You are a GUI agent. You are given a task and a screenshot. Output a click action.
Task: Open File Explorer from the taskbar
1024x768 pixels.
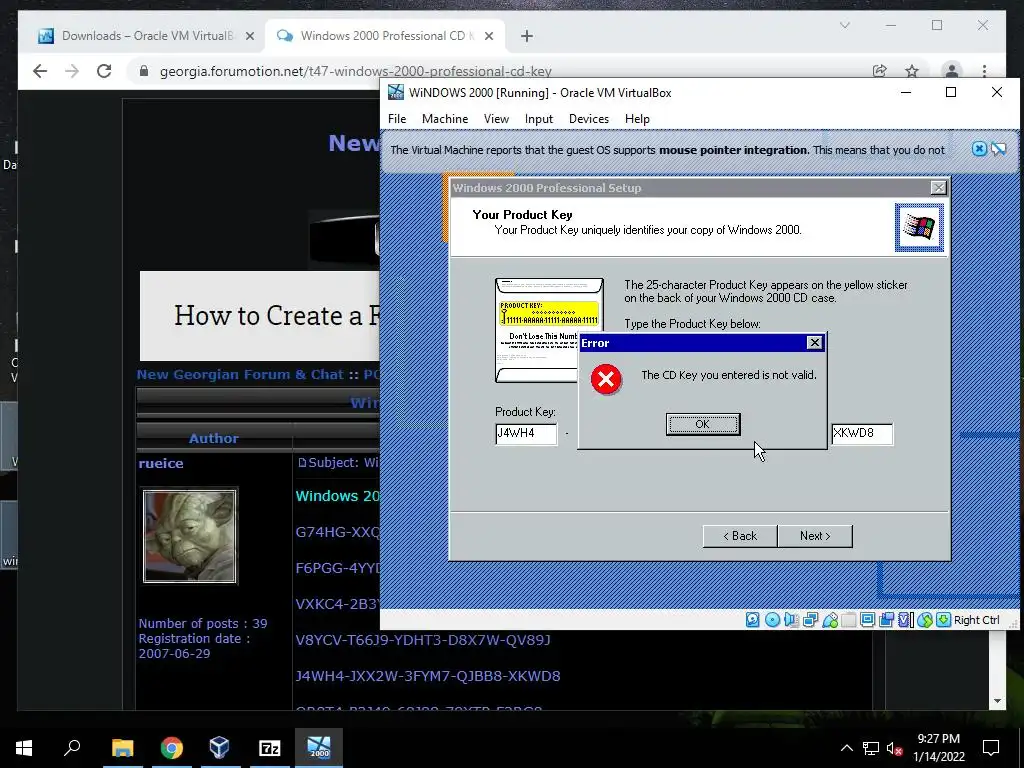[x=122, y=748]
